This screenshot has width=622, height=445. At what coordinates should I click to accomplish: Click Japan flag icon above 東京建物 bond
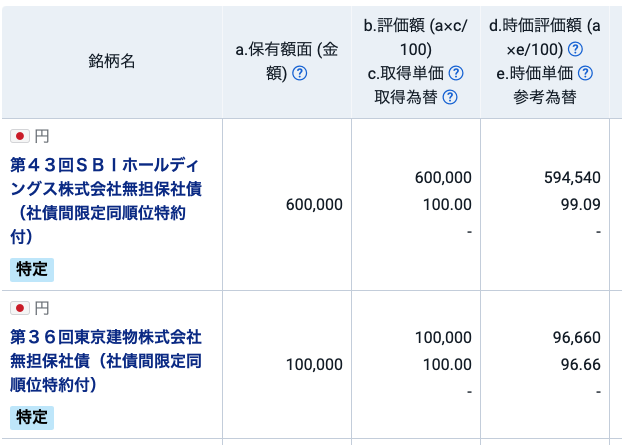[20, 308]
